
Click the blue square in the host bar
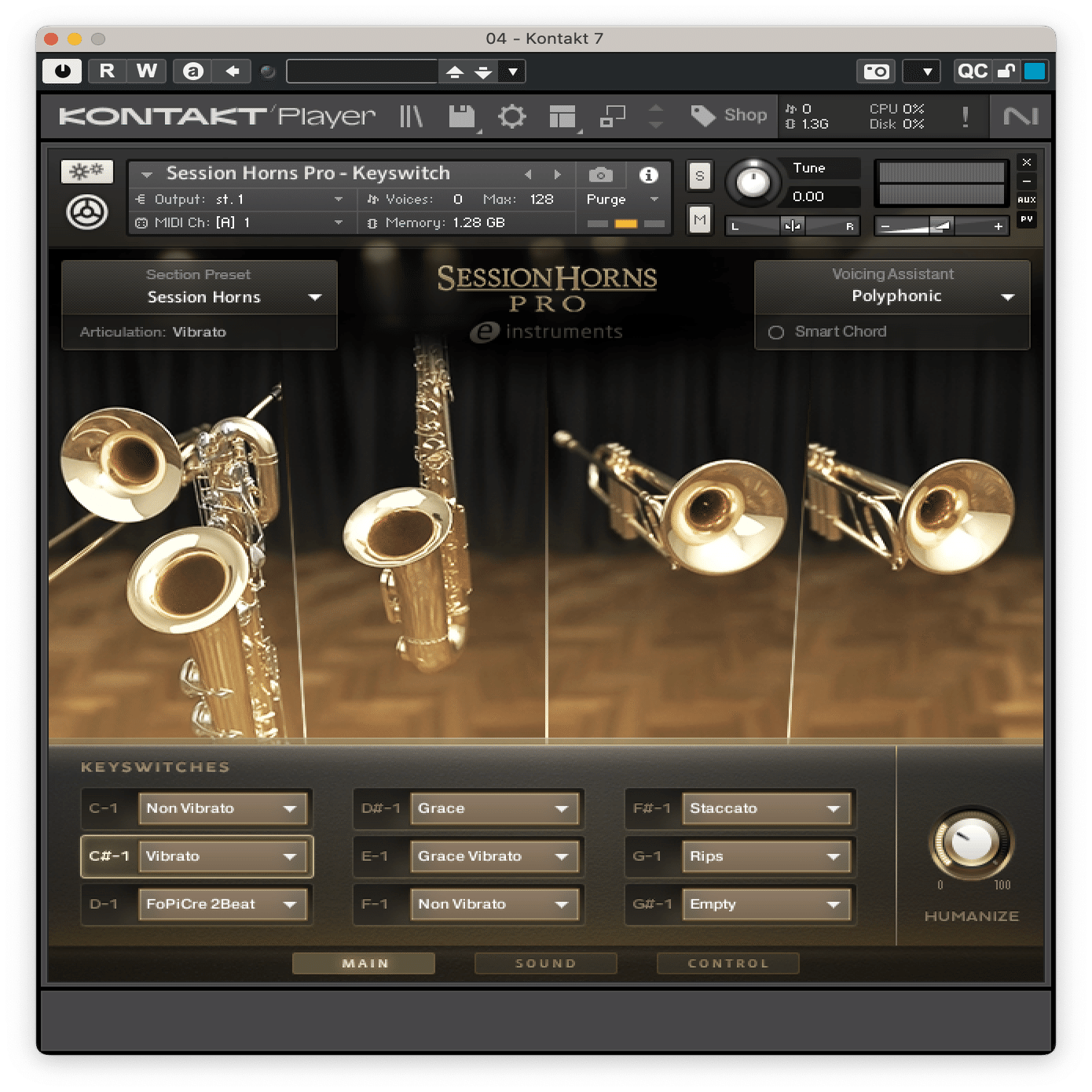pyautogui.click(x=1035, y=71)
